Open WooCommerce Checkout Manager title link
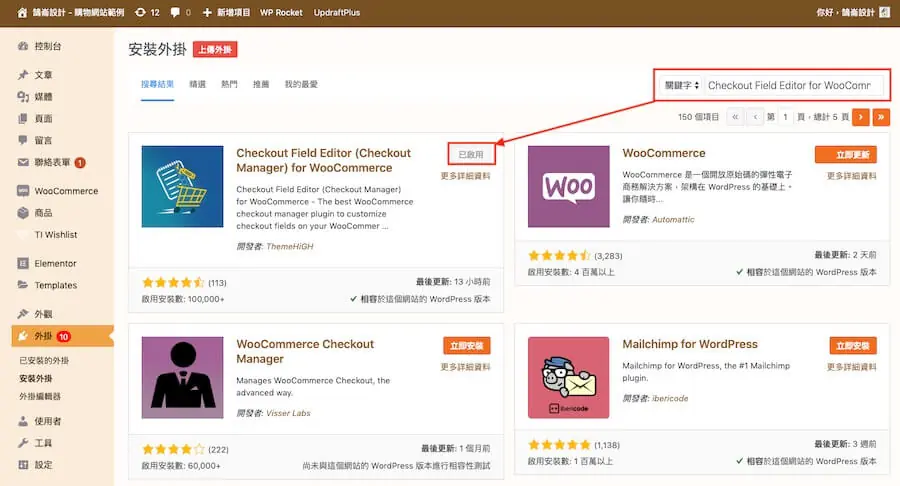Image resolution: width=900 pixels, height=486 pixels. [x=305, y=352]
